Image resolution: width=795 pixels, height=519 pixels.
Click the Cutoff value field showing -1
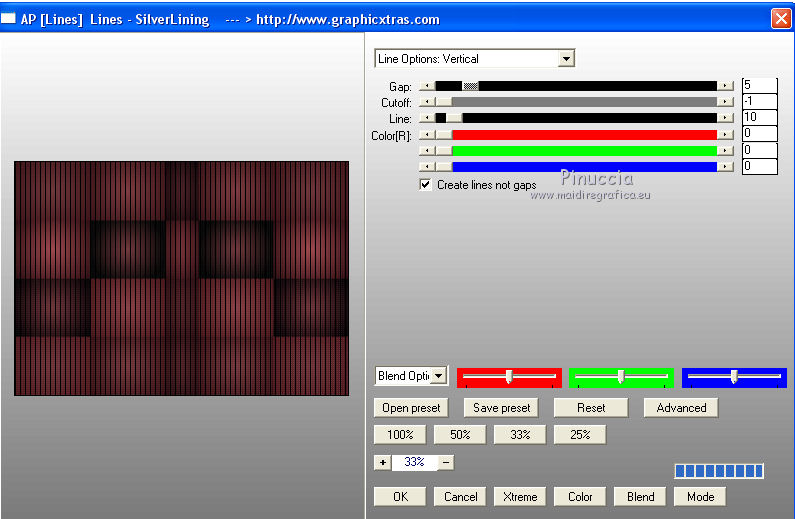[x=760, y=101]
